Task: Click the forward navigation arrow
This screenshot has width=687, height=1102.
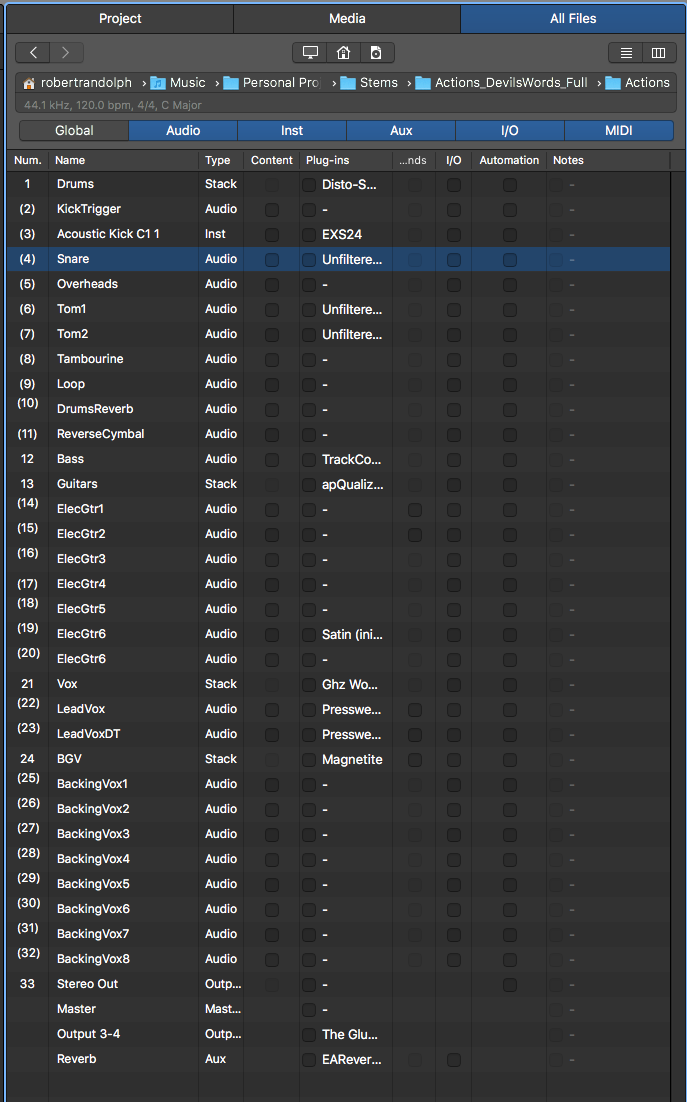Action: pyautogui.click(x=66, y=53)
